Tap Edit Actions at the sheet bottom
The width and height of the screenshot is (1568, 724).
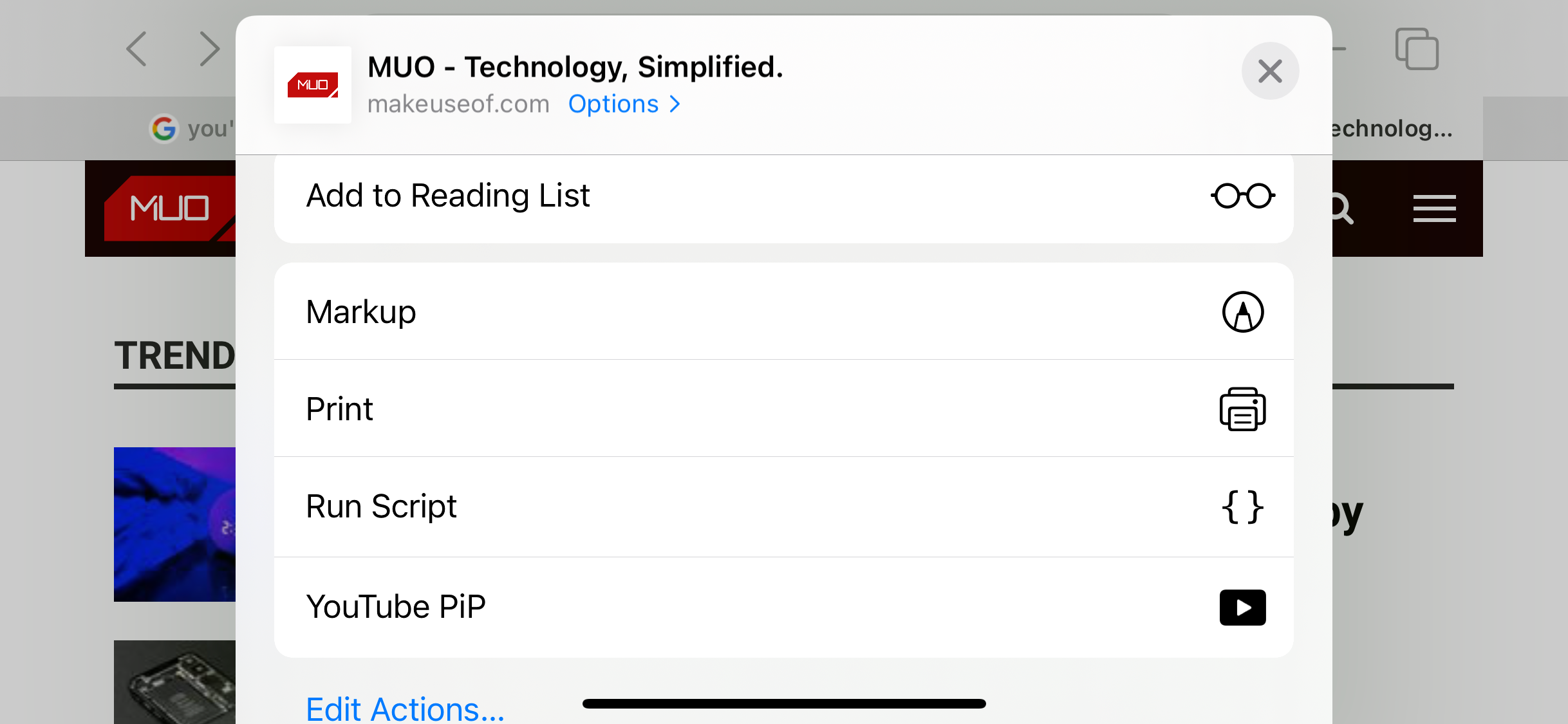pyautogui.click(x=404, y=708)
